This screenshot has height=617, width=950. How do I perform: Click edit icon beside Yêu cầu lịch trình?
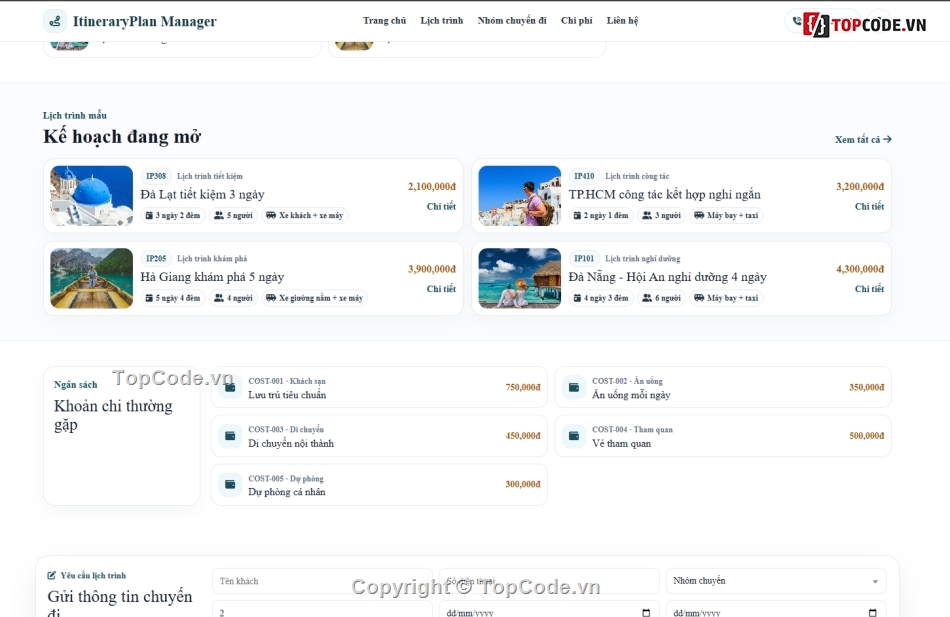click(51, 575)
